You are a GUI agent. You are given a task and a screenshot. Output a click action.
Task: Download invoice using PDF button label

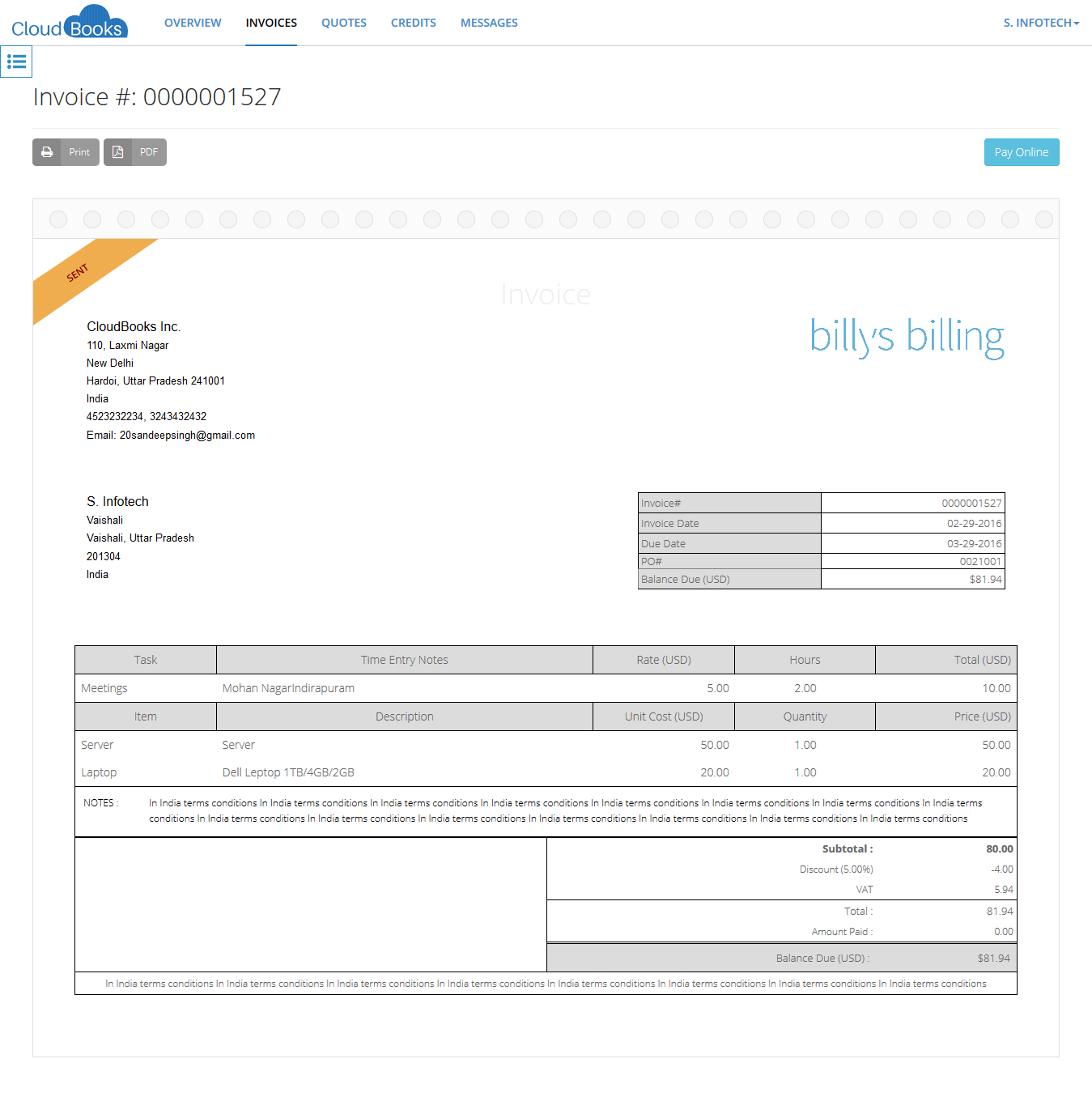(x=149, y=152)
